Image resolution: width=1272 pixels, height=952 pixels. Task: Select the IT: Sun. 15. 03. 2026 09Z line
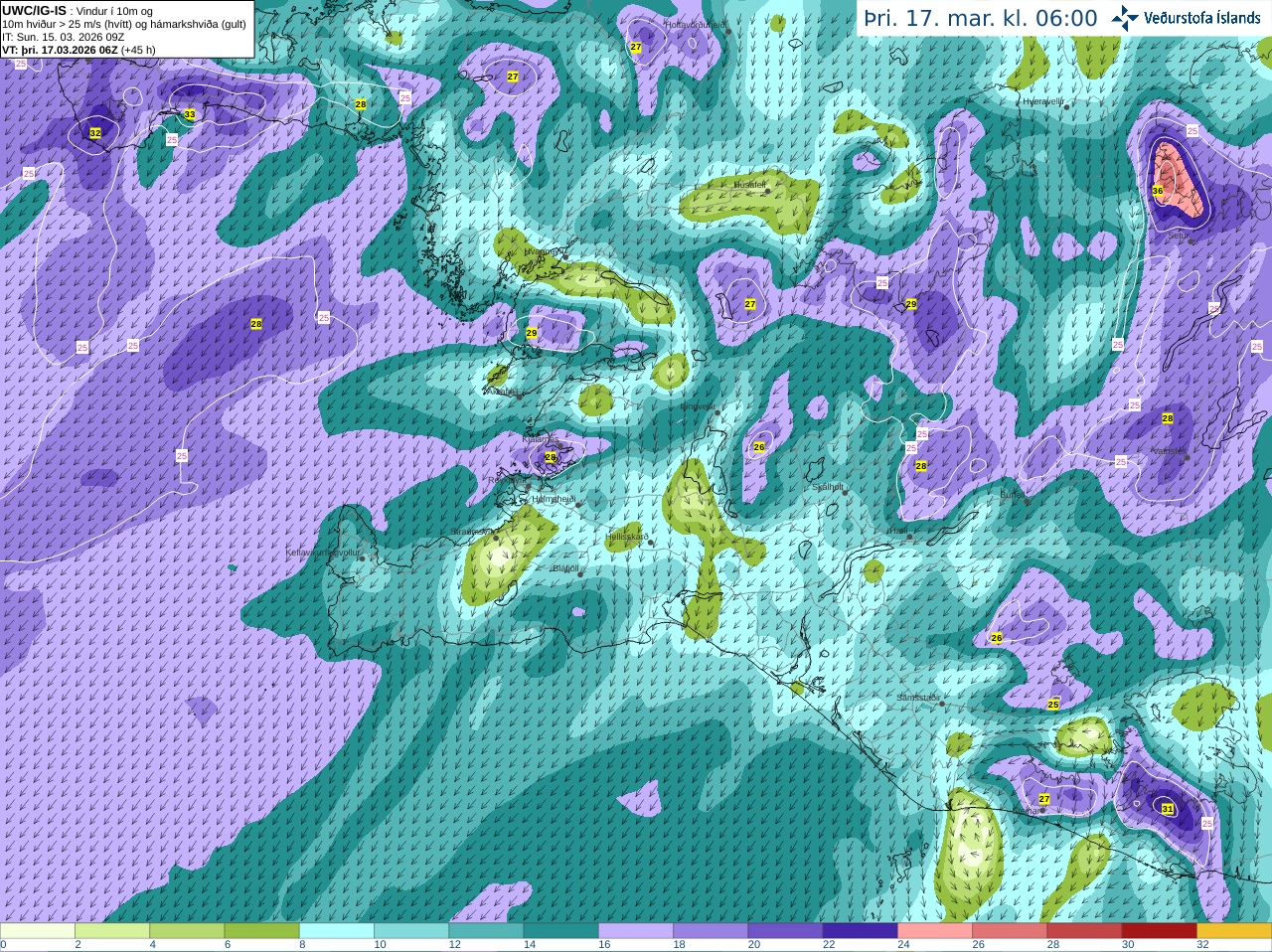point(63,37)
